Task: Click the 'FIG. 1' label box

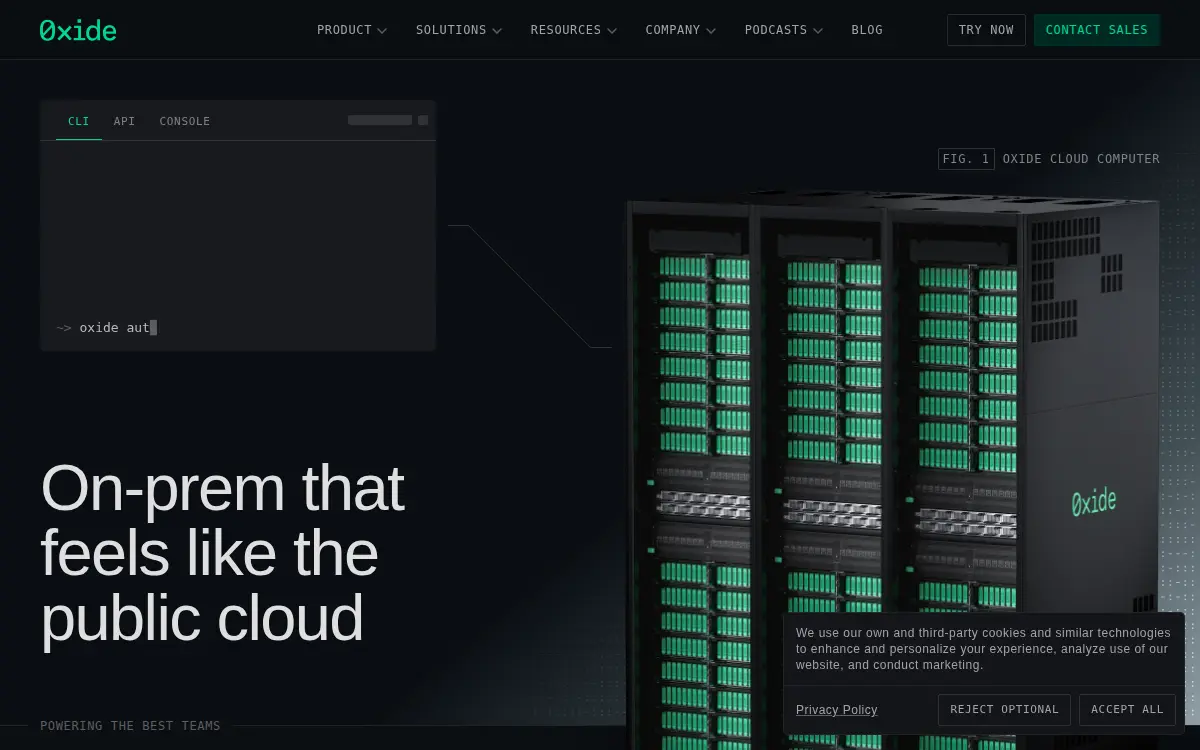Action: pos(966,159)
